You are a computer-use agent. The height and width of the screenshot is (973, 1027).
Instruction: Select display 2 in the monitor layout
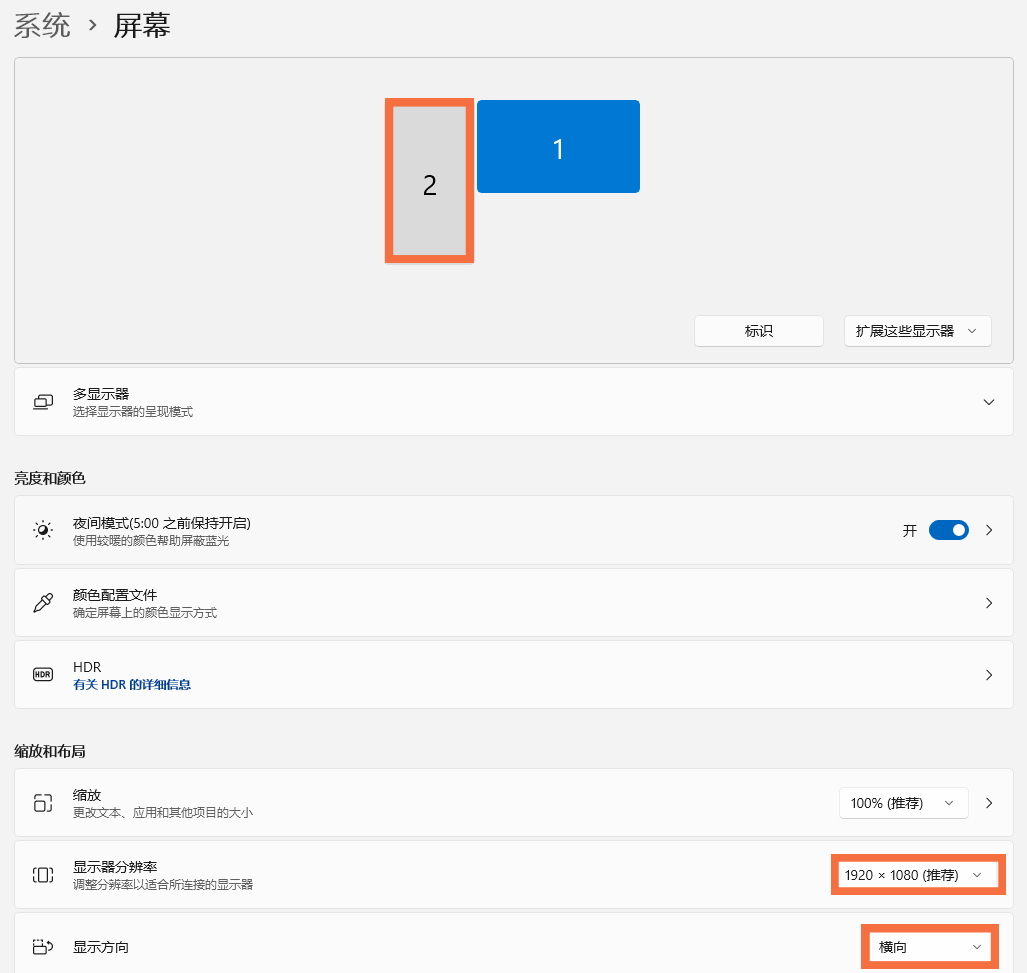pyautogui.click(x=429, y=181)
